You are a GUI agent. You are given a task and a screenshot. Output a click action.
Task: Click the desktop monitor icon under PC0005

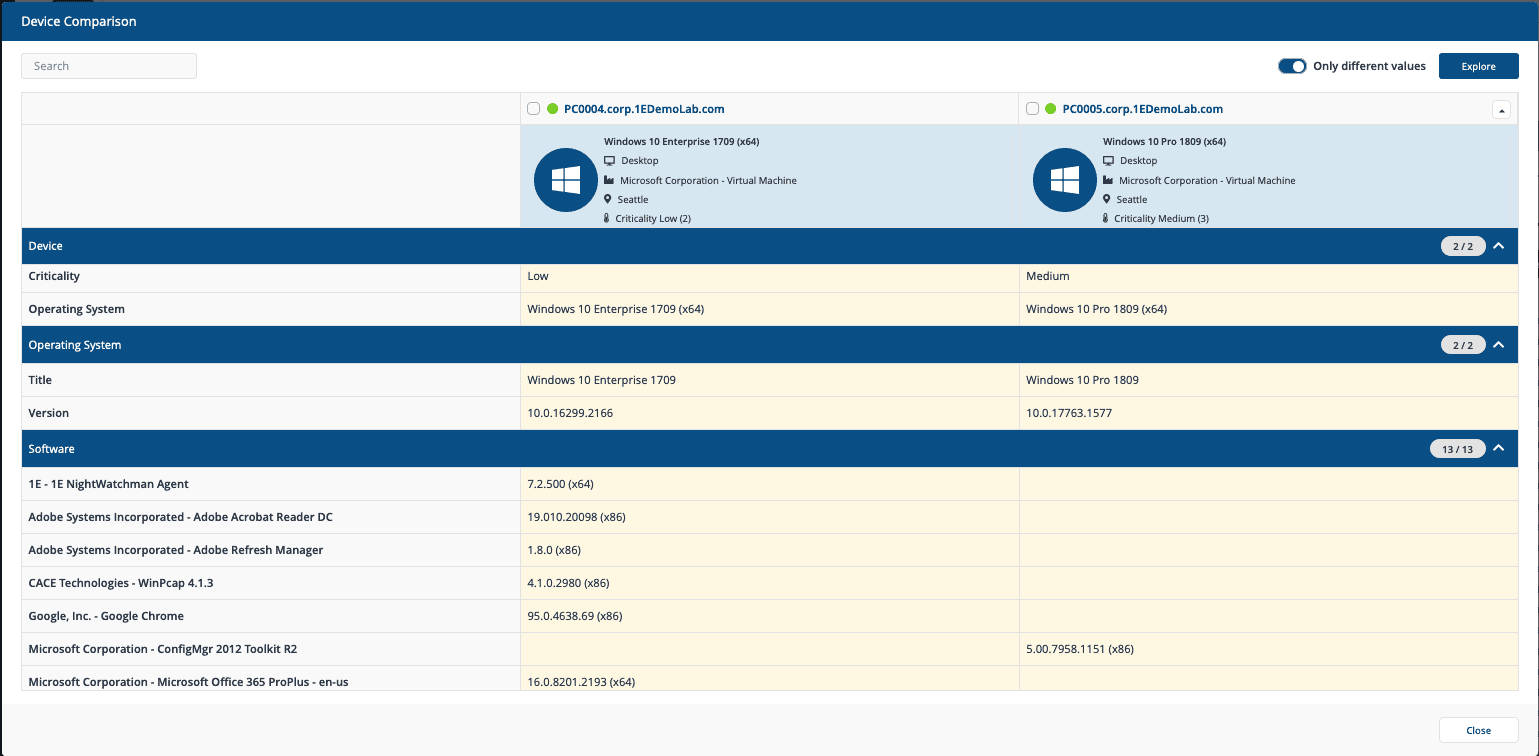click(1108, 160)
